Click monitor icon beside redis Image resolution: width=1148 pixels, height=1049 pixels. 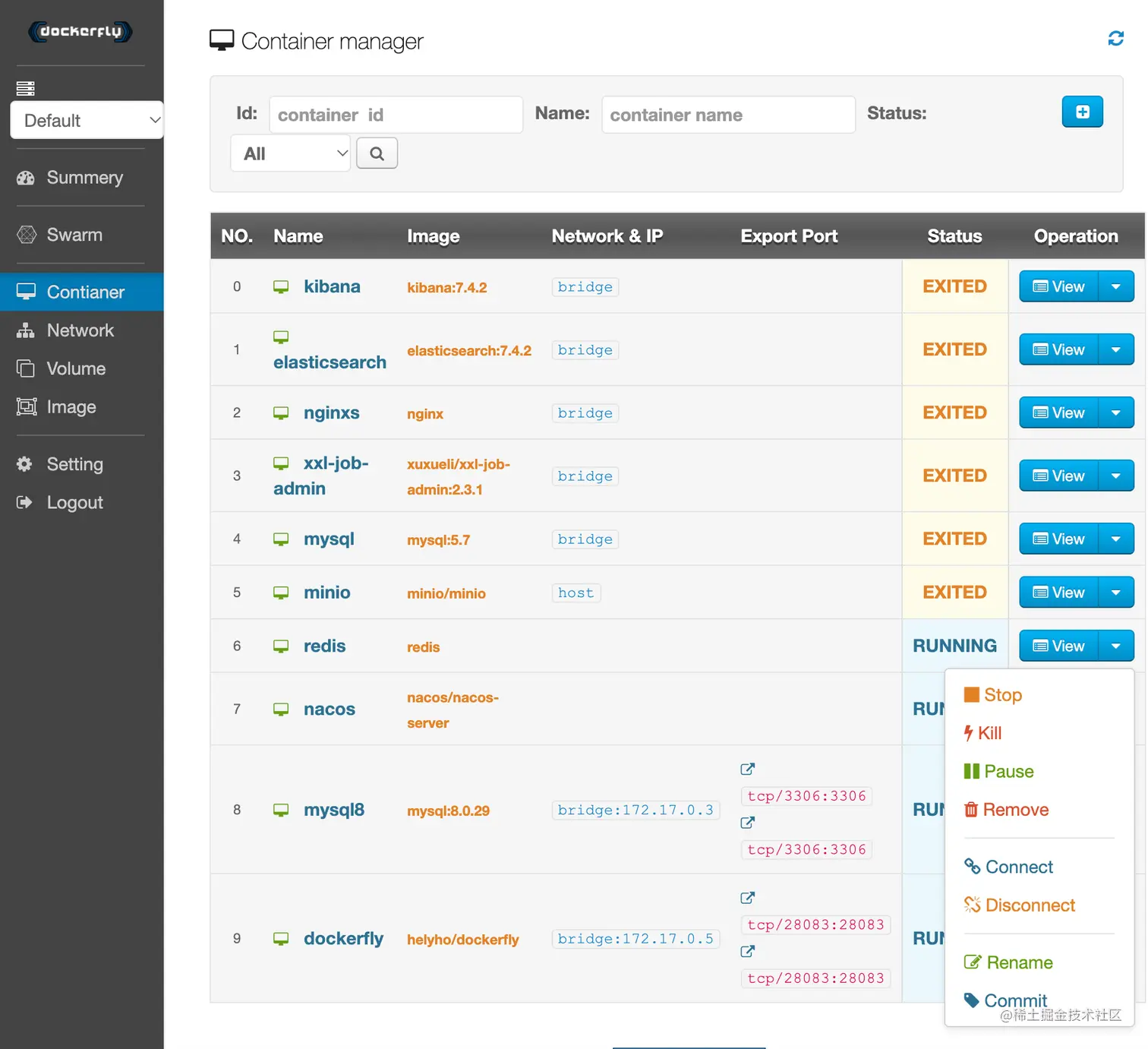281,646
